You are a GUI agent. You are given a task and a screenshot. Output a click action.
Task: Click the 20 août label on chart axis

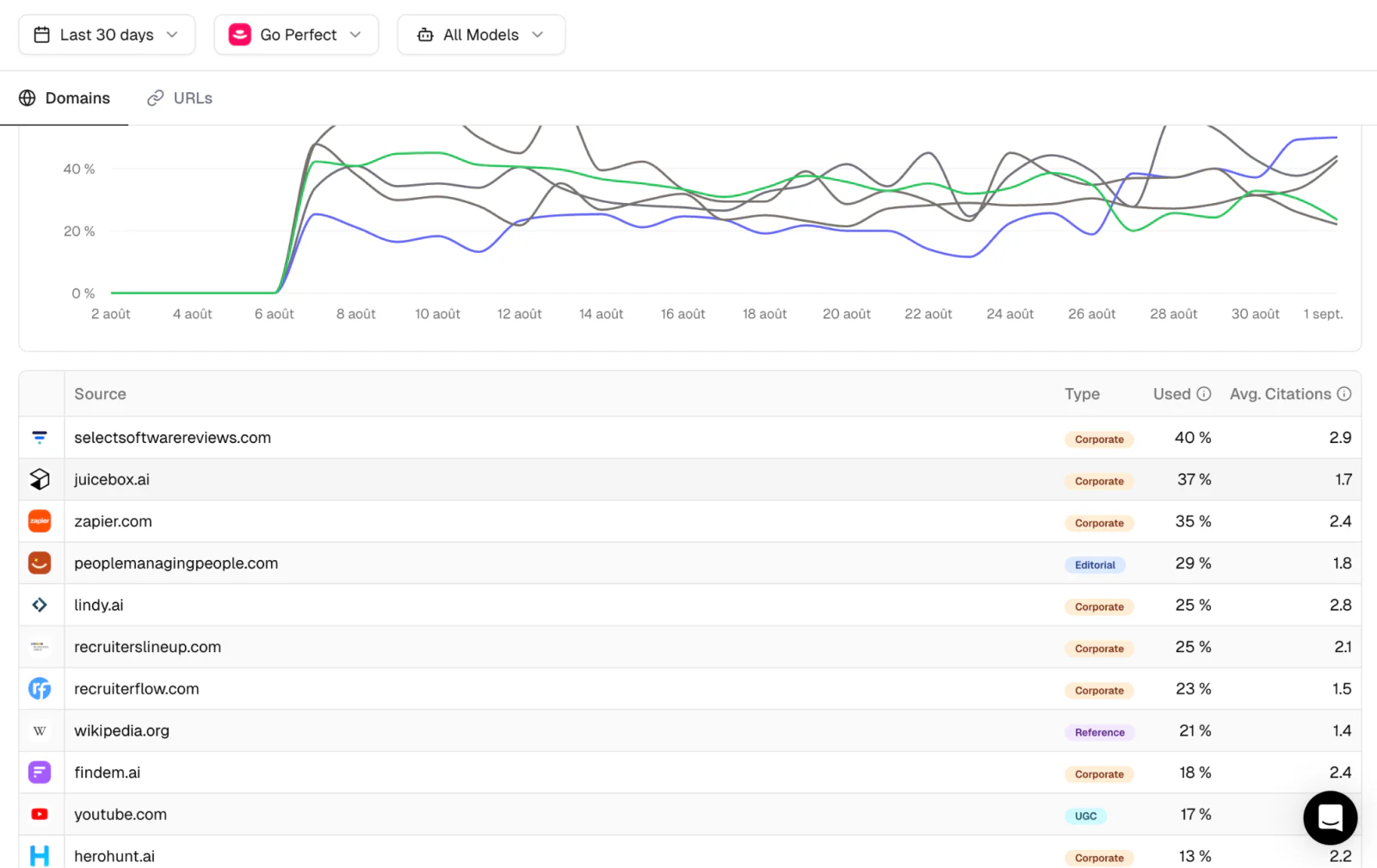coord(847,314)
